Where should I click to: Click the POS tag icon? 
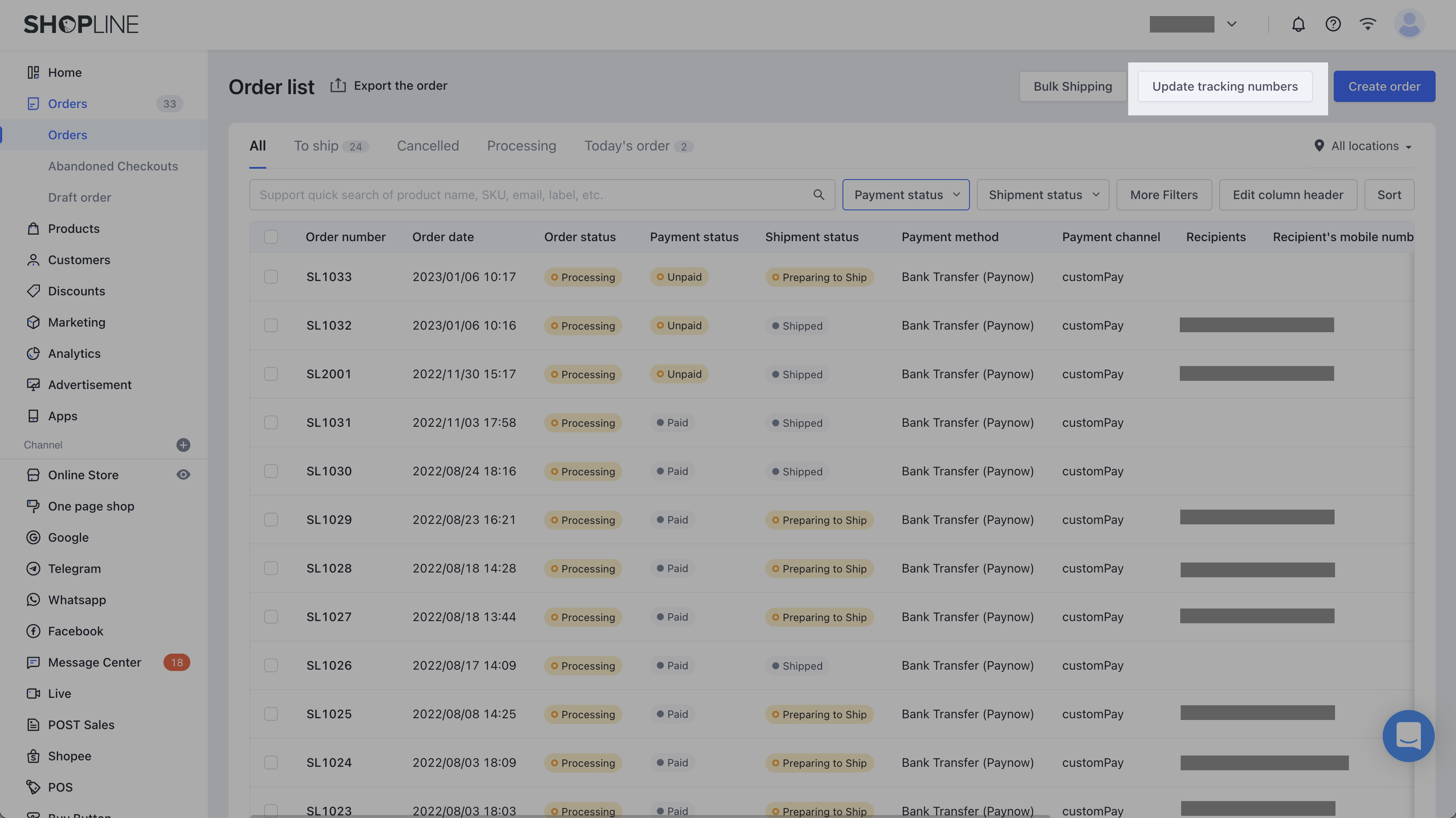[33, 787]
